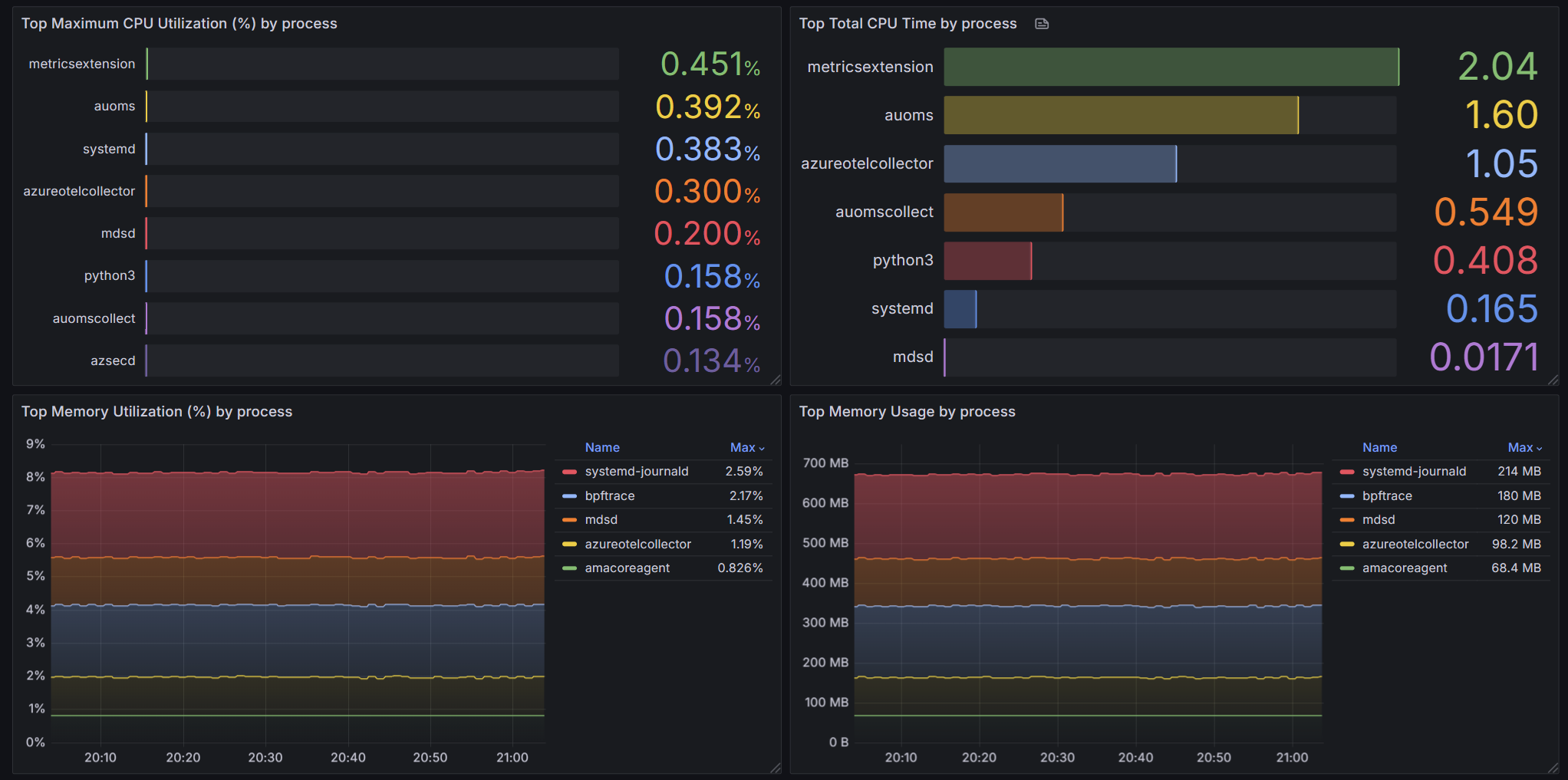This screenshot has height=780, width=1568.
Task: Click resize handle of Top Maximum CPU Utilization panel
Action: coord(776,380)
